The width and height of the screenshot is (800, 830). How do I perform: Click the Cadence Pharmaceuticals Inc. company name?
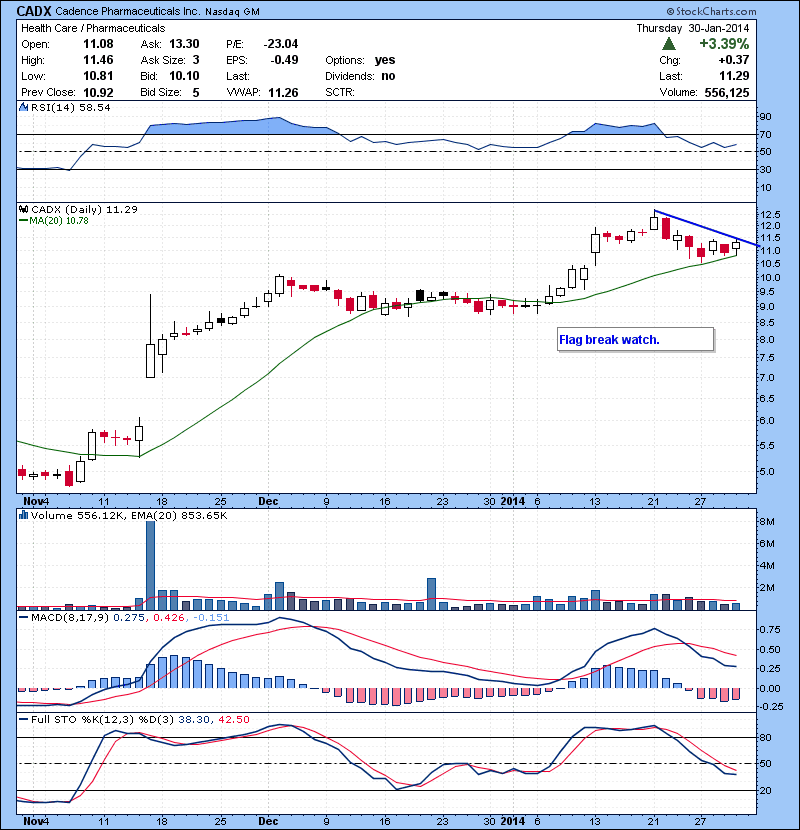pyautogui.click(x=128, y=11)
